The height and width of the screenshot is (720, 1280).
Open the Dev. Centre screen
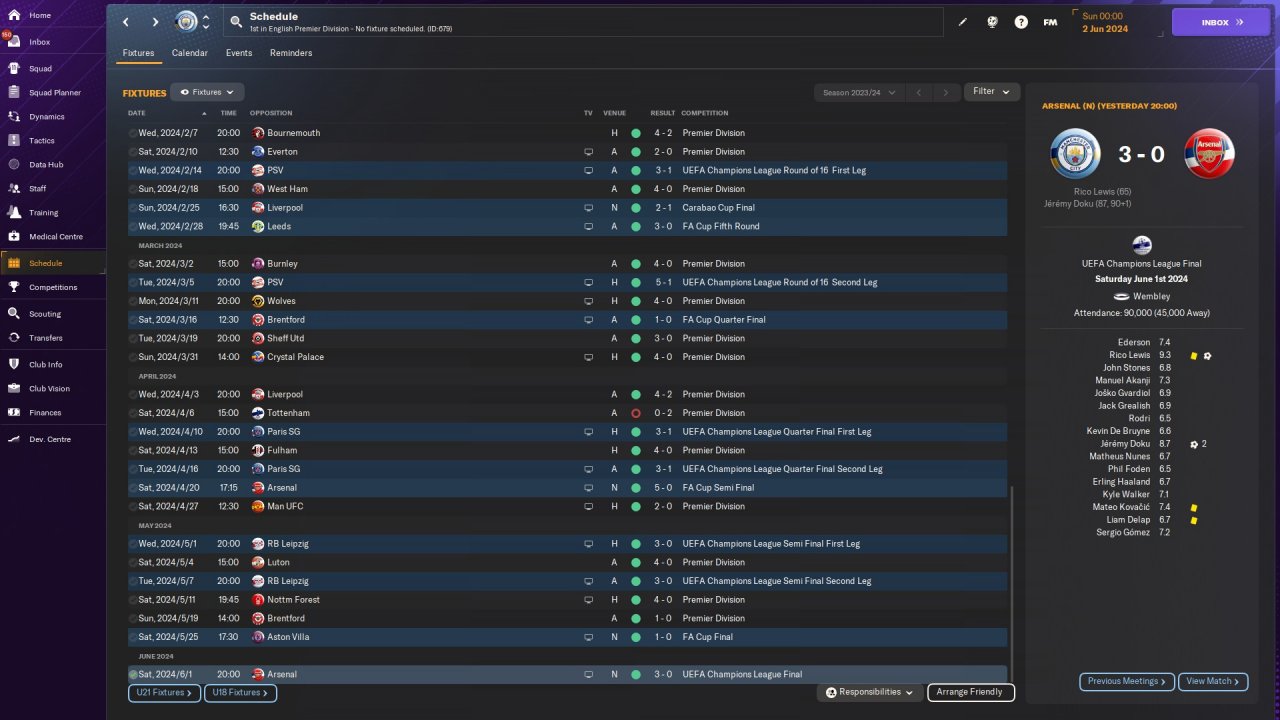pyautogui.click(x=53, y=439)
